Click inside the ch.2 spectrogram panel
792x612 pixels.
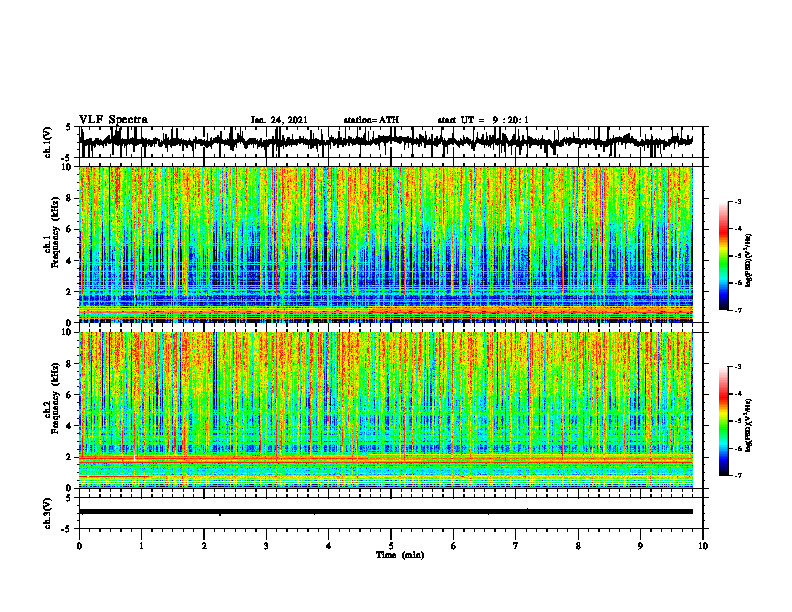(x=386, y=410)
